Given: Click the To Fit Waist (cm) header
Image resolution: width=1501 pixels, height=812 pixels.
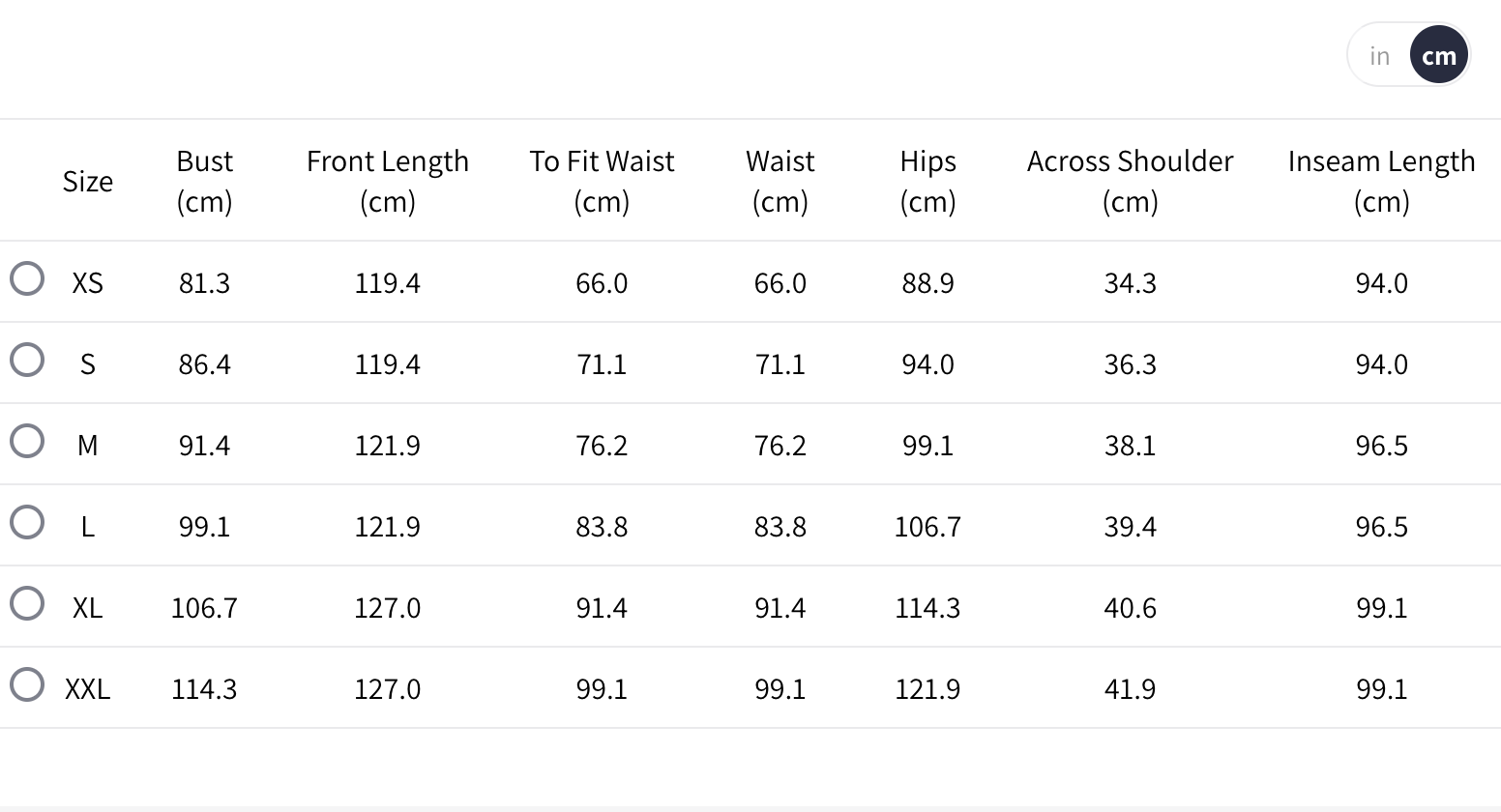Looking at the screenshot, I should (x=602, y=181).
